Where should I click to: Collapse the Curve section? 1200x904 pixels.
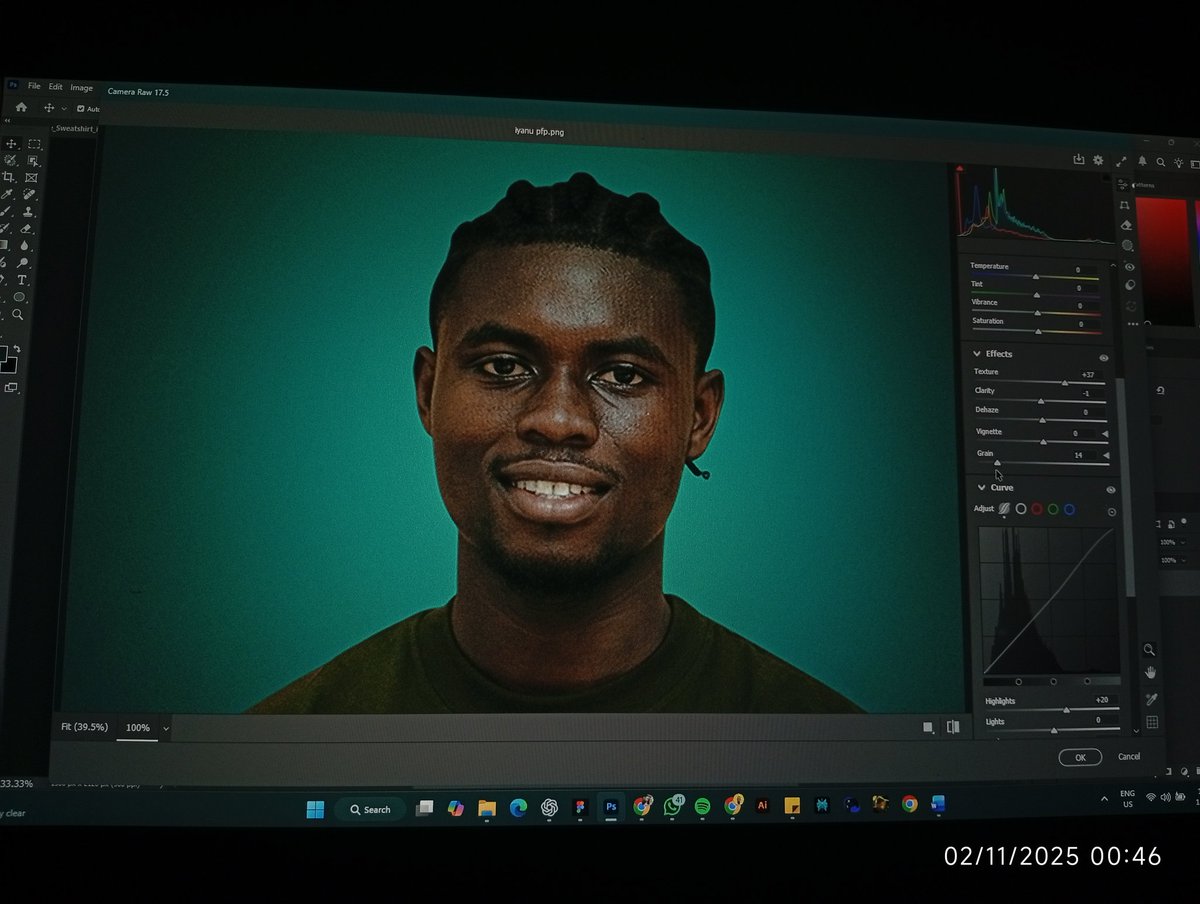(981, 487)
